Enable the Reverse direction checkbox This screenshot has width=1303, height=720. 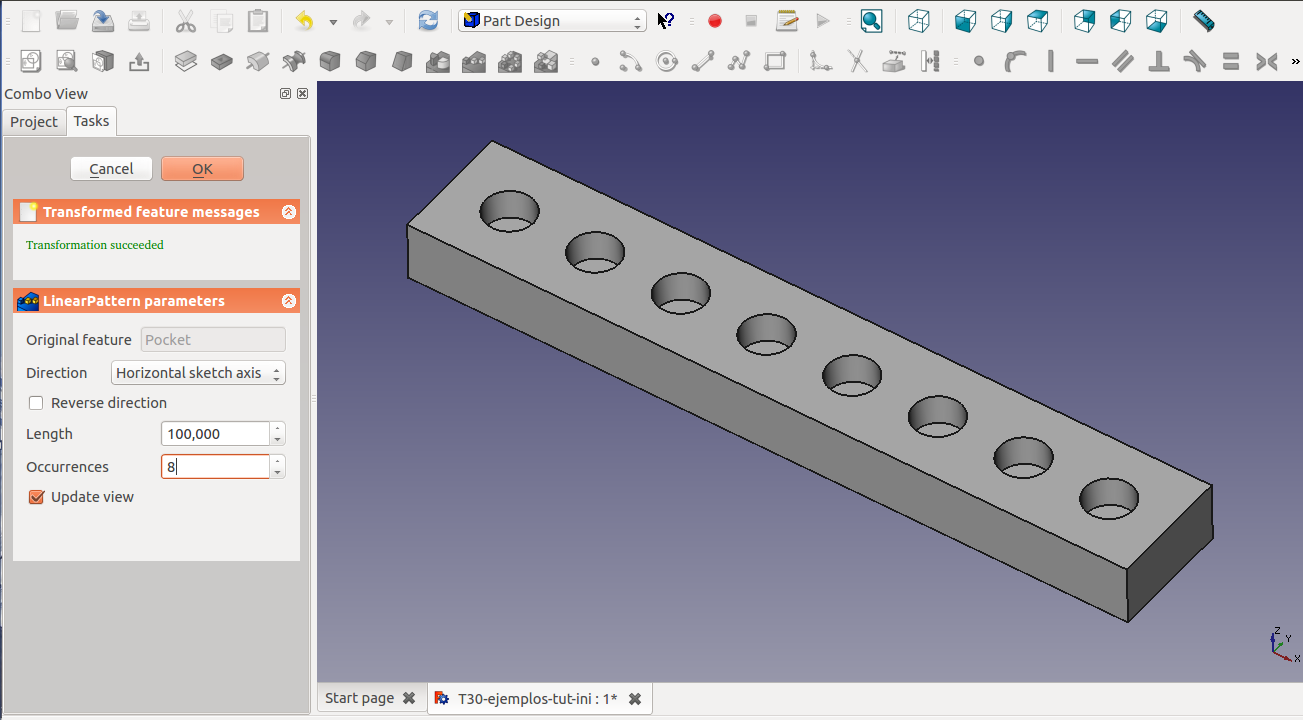(37, 403)
